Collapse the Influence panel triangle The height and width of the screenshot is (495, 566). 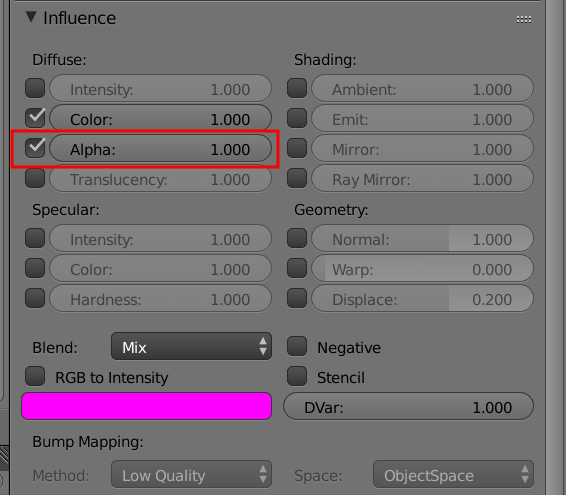pos(31,17)
